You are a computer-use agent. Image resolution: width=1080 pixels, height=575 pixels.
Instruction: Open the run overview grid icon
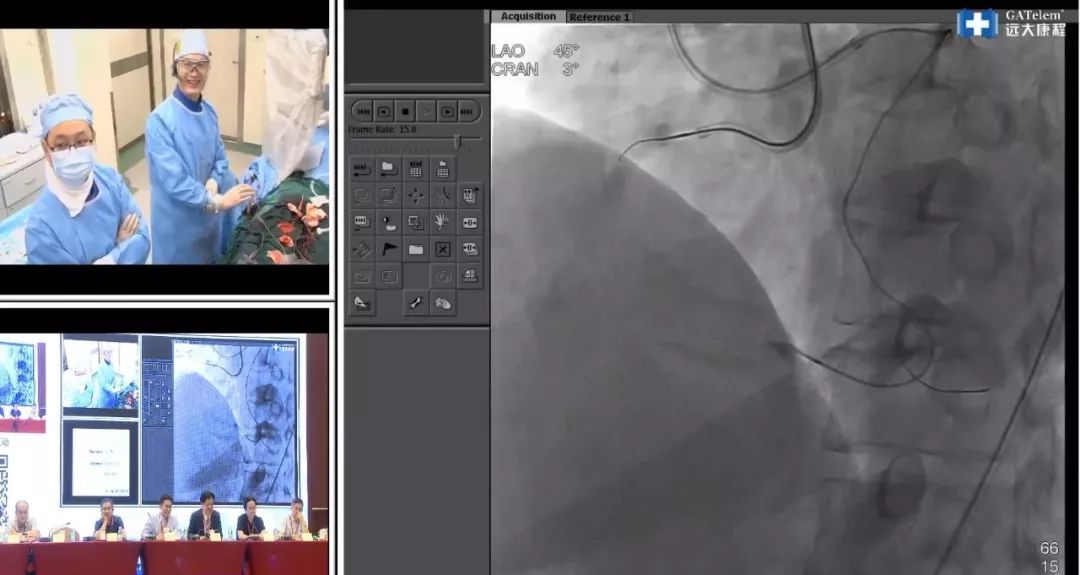tap(416, 169)
